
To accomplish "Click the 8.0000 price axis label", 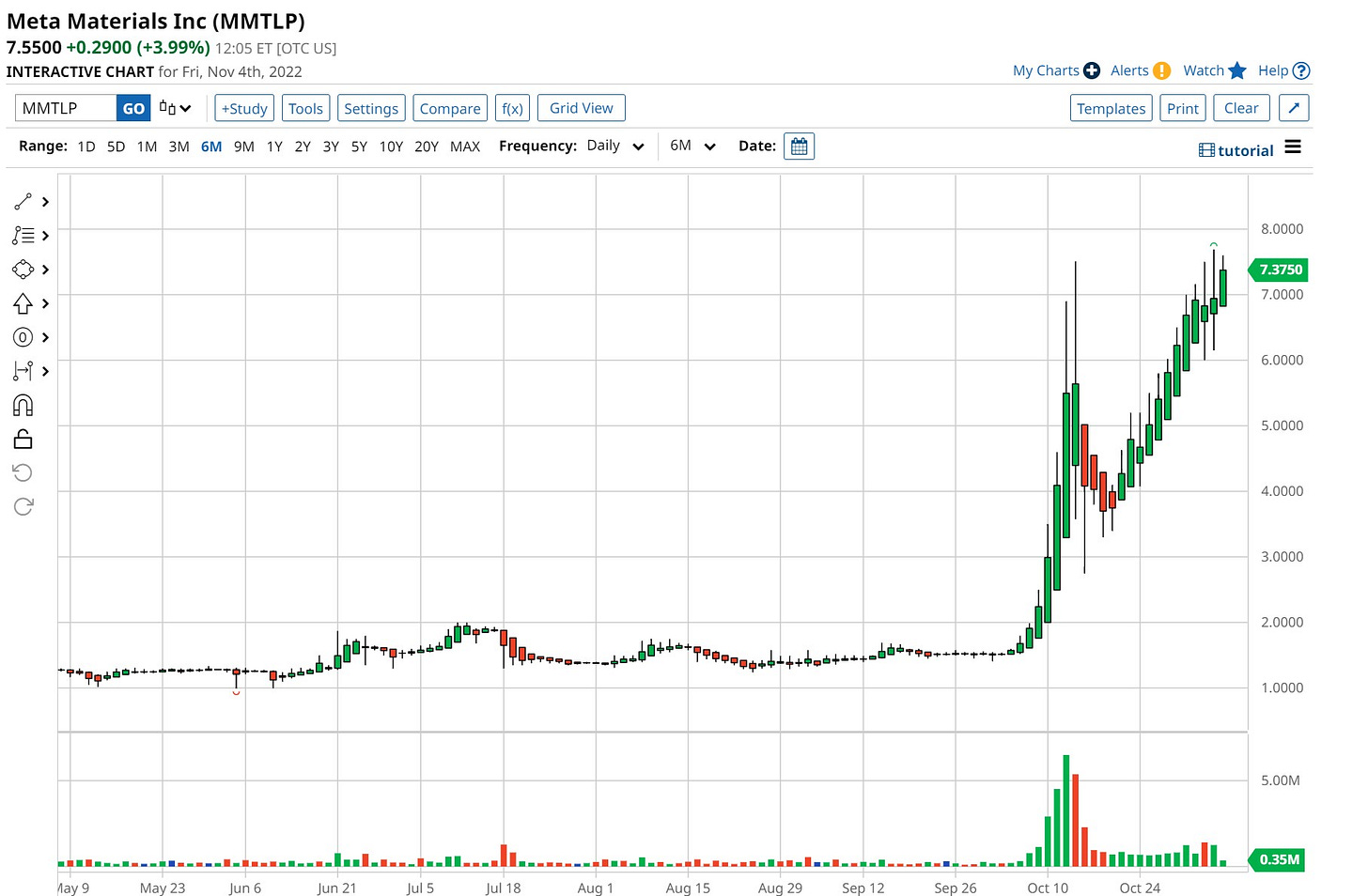I will (x=1282, y=229).
